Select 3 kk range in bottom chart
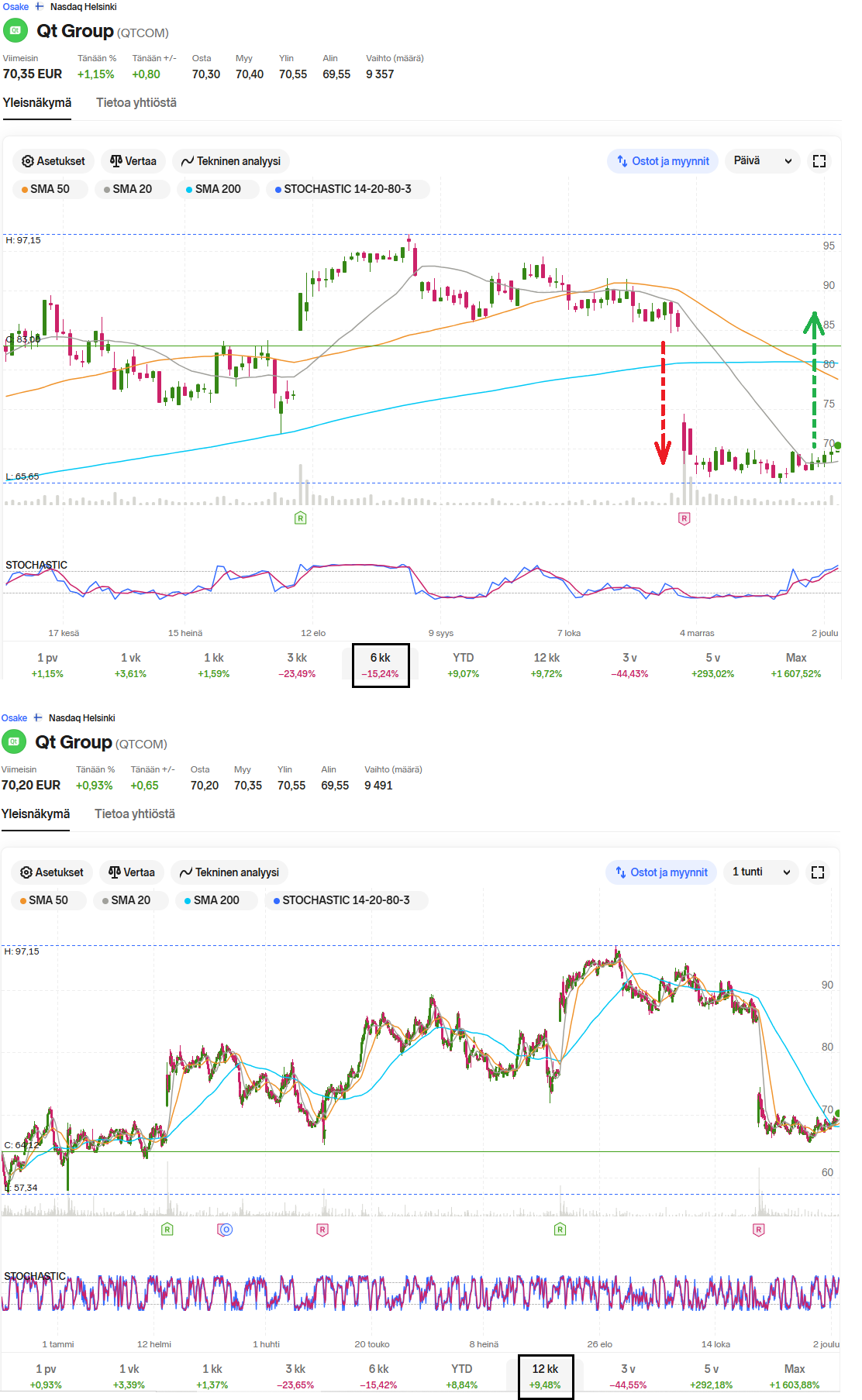 pos(295,1376)
